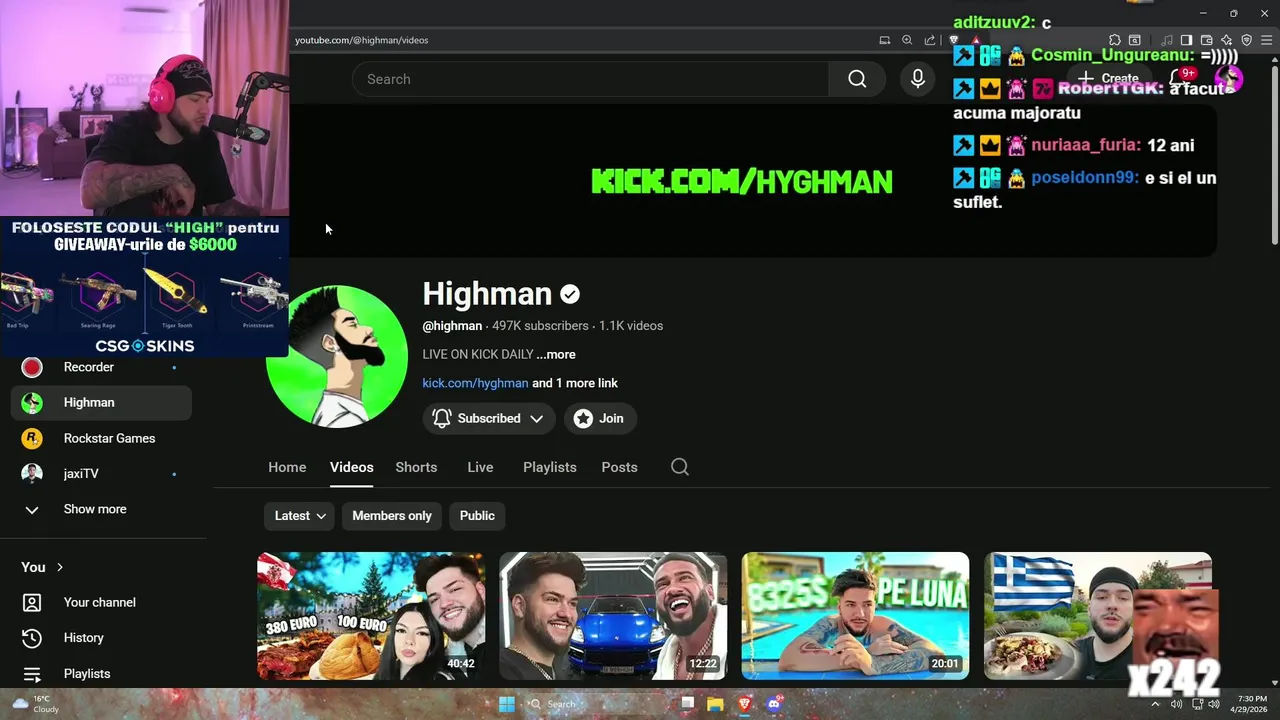Open History in sidebar
Viewport: 1280px width, 720px height.
pos(101,638)
